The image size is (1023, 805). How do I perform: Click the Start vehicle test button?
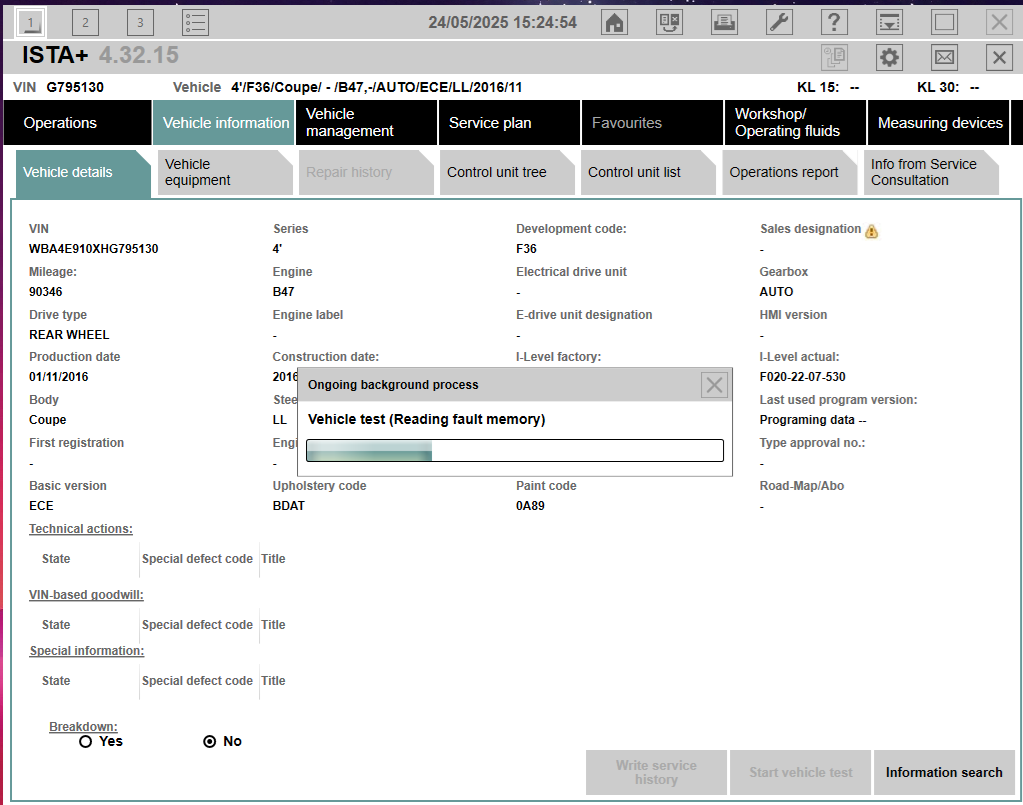tap(801, 772)
